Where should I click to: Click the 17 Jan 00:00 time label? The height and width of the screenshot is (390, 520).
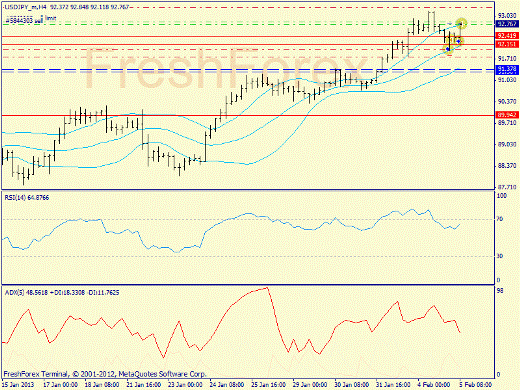pyautogui.click(x=61, y=385)
